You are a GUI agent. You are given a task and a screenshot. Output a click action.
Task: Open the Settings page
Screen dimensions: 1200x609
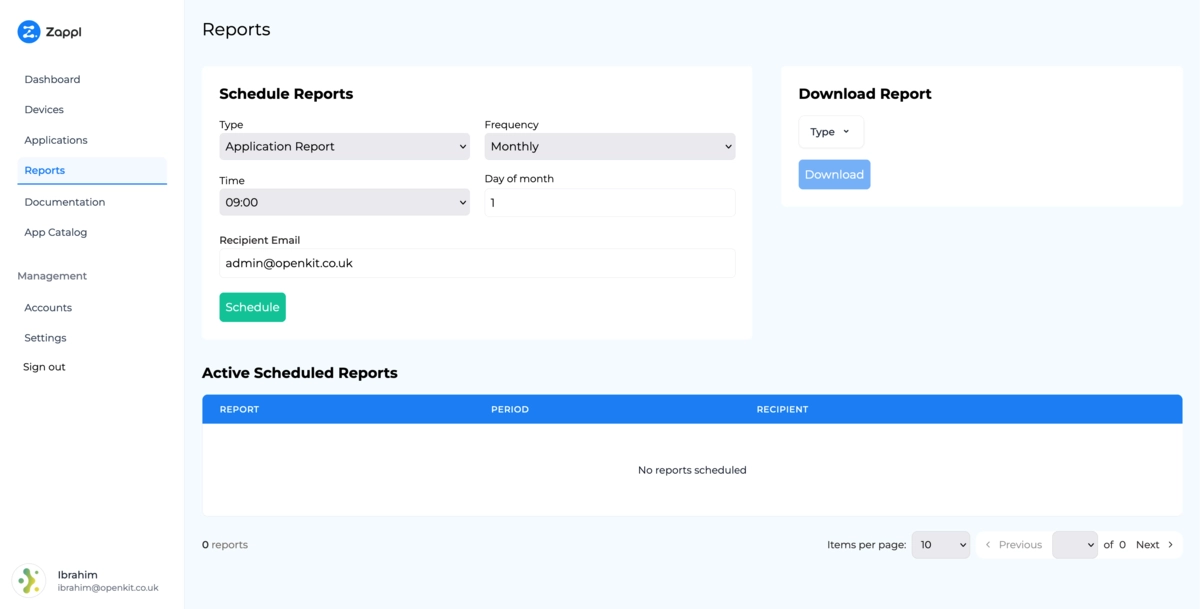click(45, 337)
